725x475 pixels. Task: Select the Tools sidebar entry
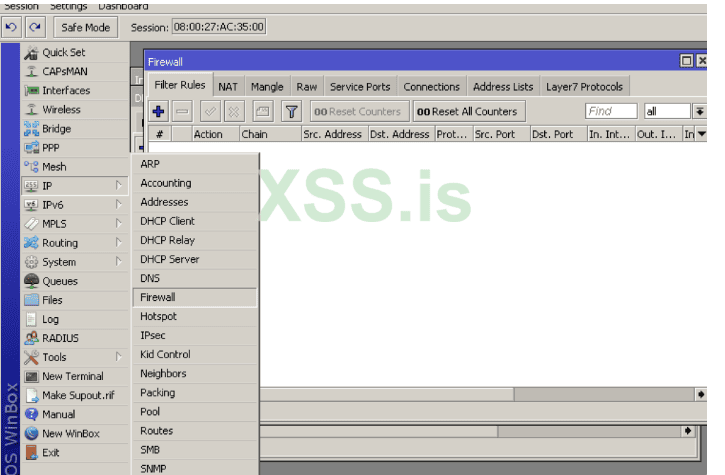tap(75, 357)
